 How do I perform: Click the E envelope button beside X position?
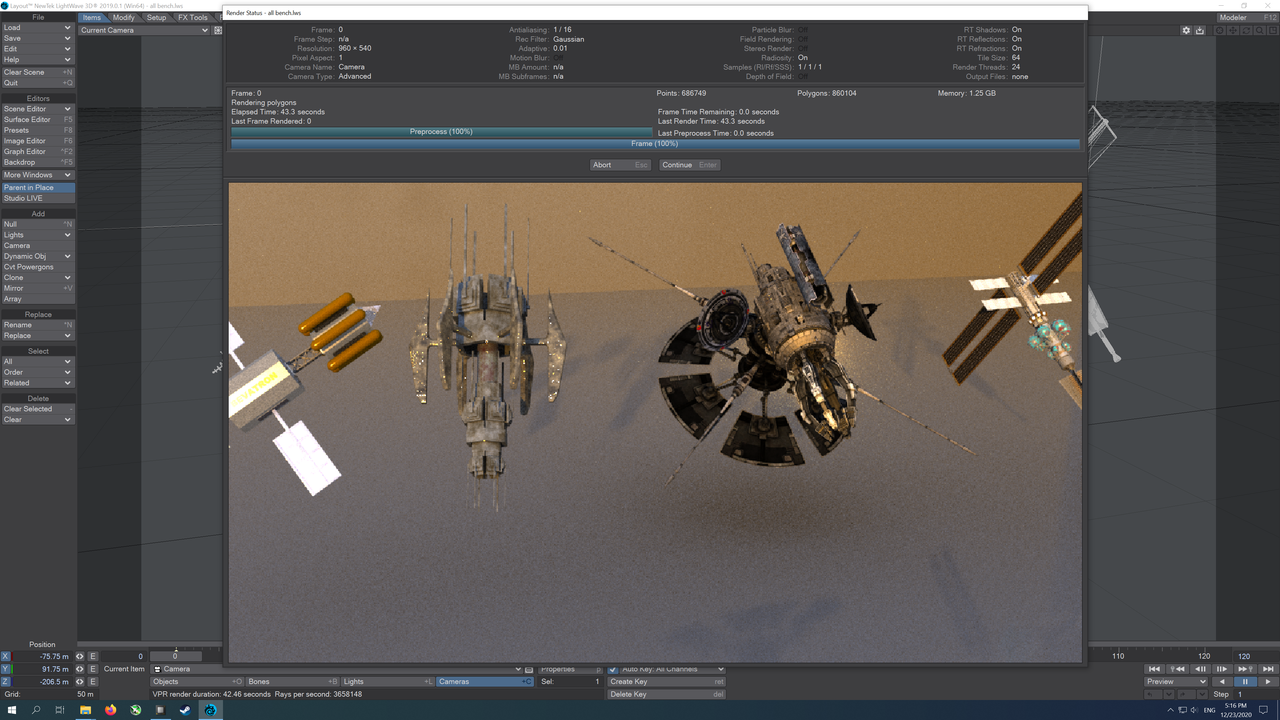92,655
